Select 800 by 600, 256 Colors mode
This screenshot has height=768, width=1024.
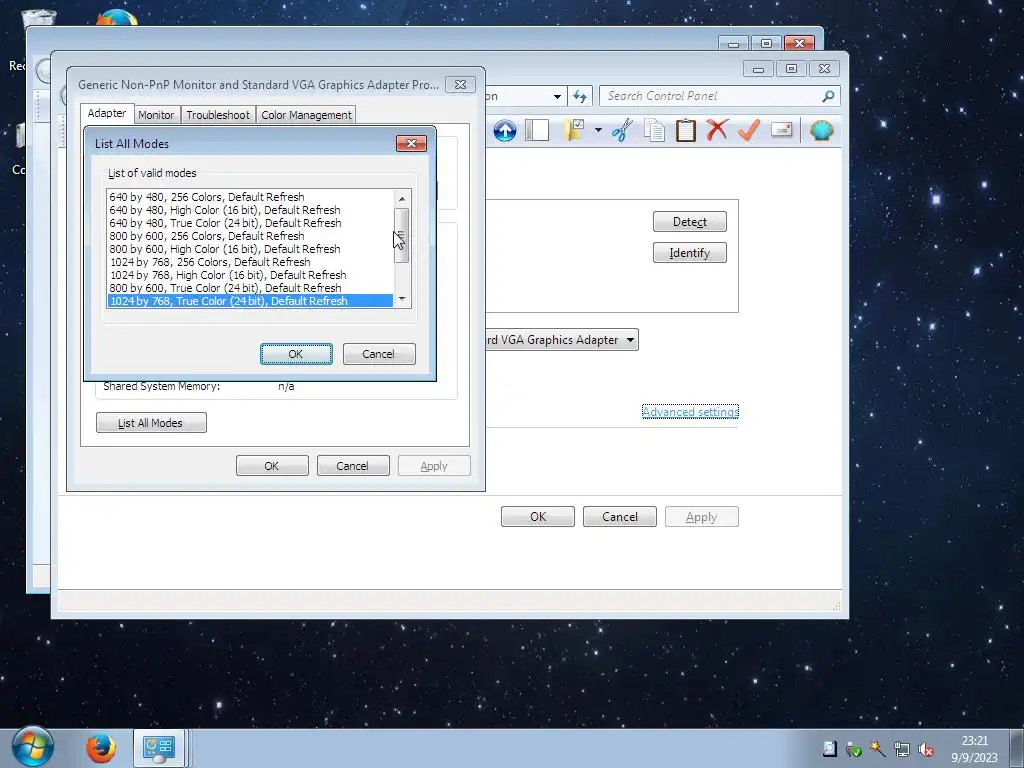pyautogui.click(x=250, y=236)
